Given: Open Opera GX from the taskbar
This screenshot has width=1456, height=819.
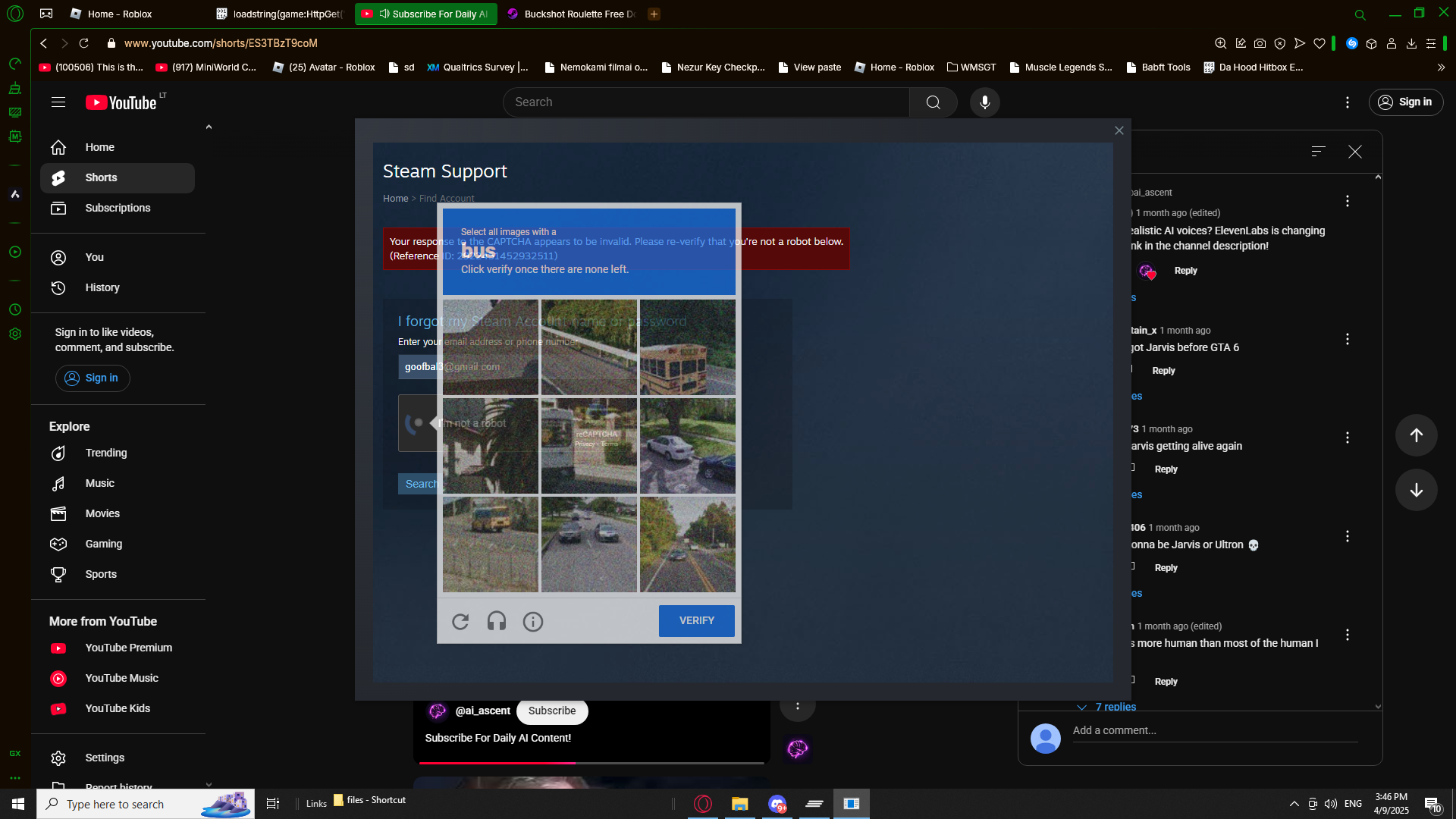Looking at the screenshot, I should 703,804.
